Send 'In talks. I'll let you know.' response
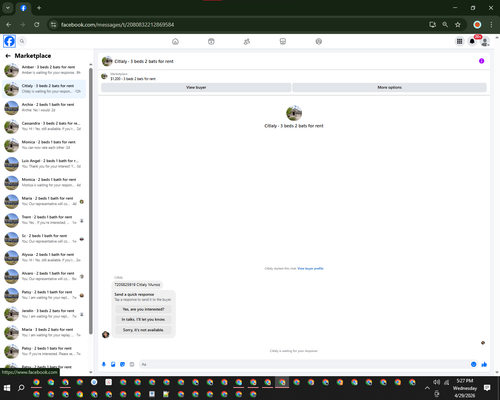The image size is (500, 400). (143, 319)
